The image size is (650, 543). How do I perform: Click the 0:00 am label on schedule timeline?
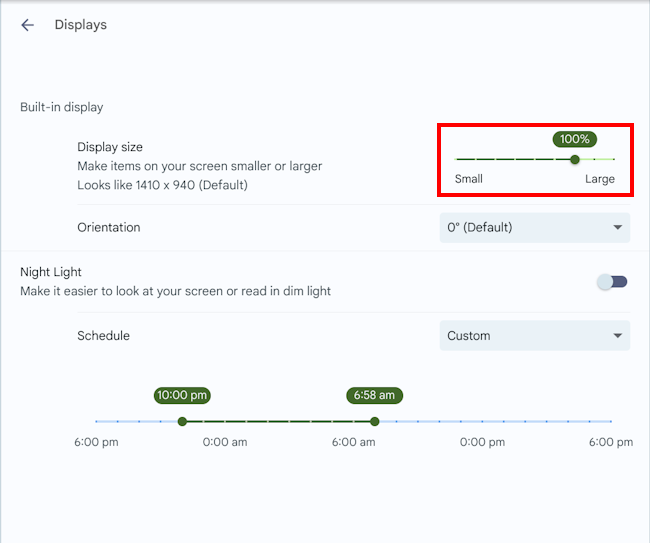225,442
